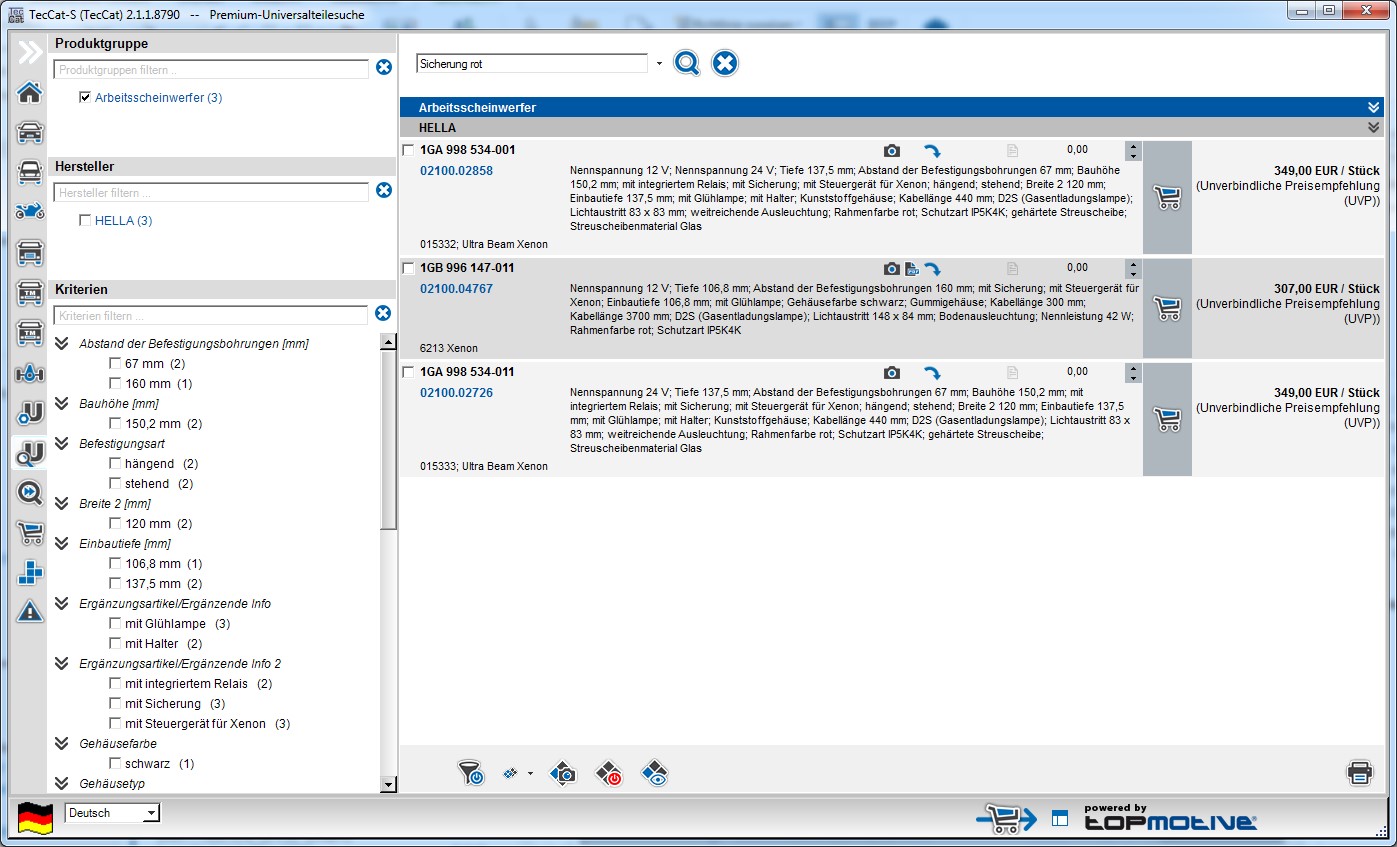Focus the Kriterien filtern input
Viewport: 1397px width, 847px height.
point(211,315)
